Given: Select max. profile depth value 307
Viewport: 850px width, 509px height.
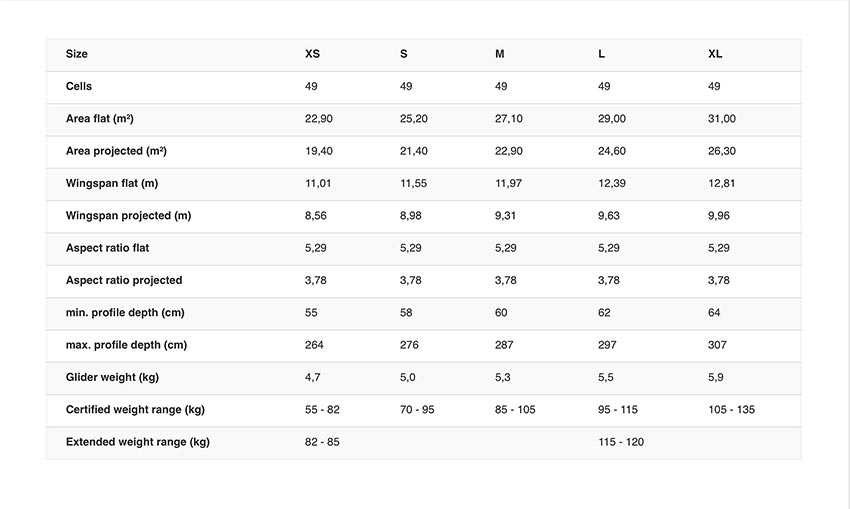Looking at the screenshot, I should point(717,345).
